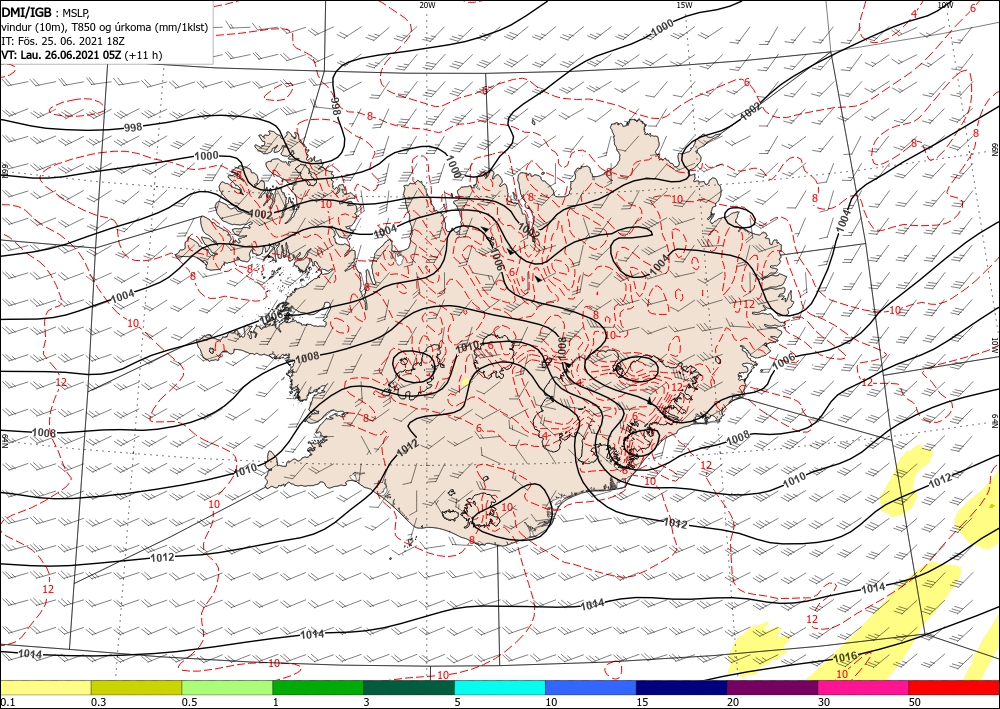Click the legend scale value 5
This screenshot has width=1000, height=709.
[457, 702]
